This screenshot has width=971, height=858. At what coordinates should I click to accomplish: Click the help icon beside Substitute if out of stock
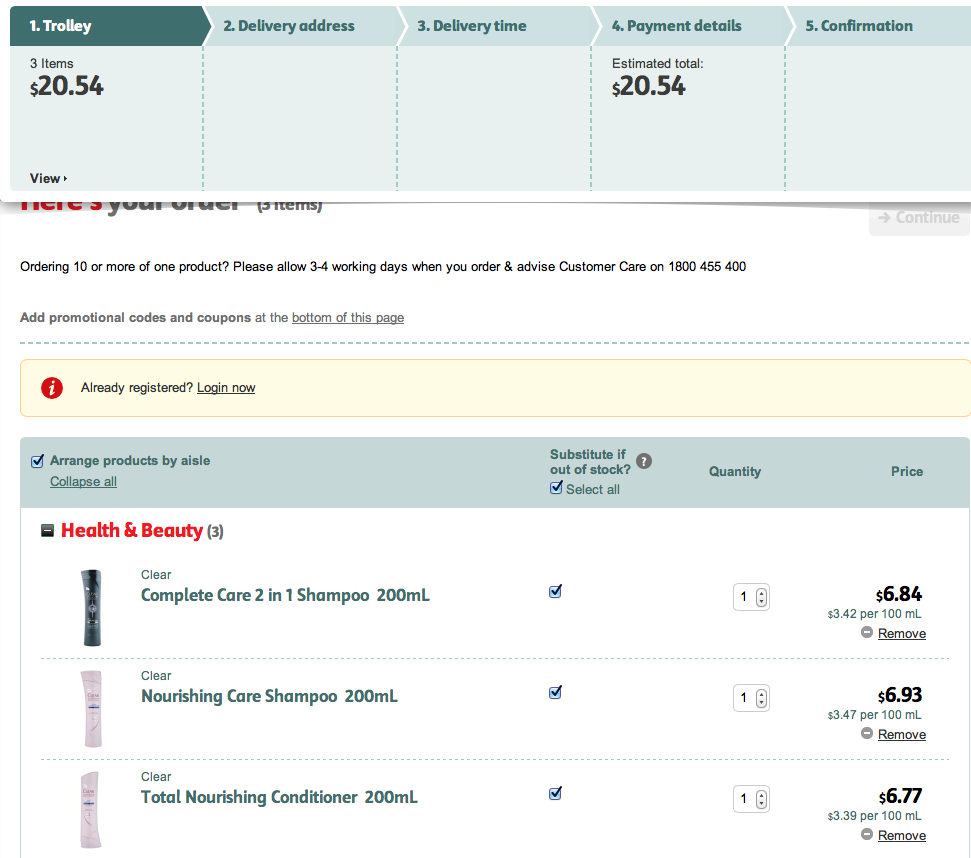pyautogui.click(x=644, y=461)
